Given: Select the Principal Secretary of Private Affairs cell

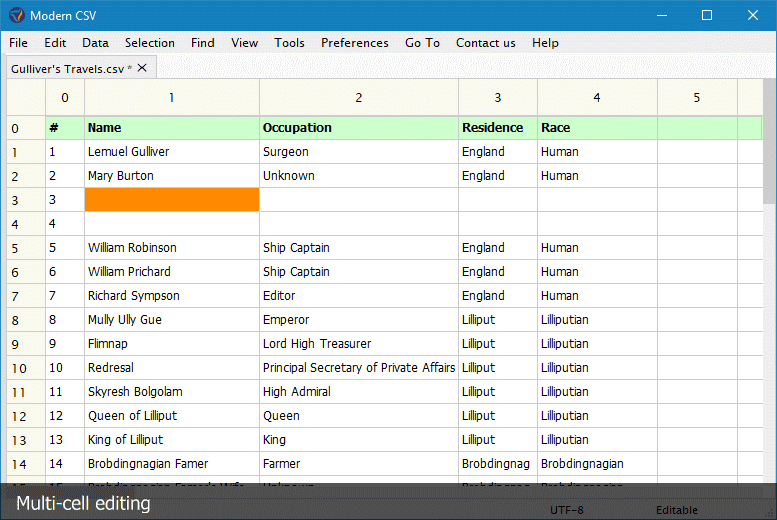Looking at the screenshot, I should pyautogui.click(x=358, y=368).
